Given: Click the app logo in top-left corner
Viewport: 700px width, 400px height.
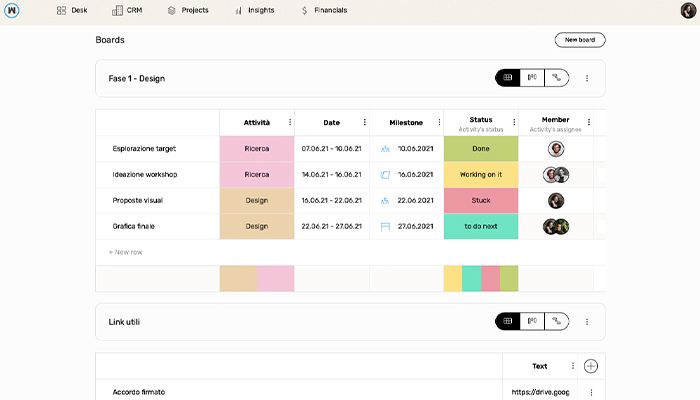Looking at the screenshot, I should tap(12, 10).
